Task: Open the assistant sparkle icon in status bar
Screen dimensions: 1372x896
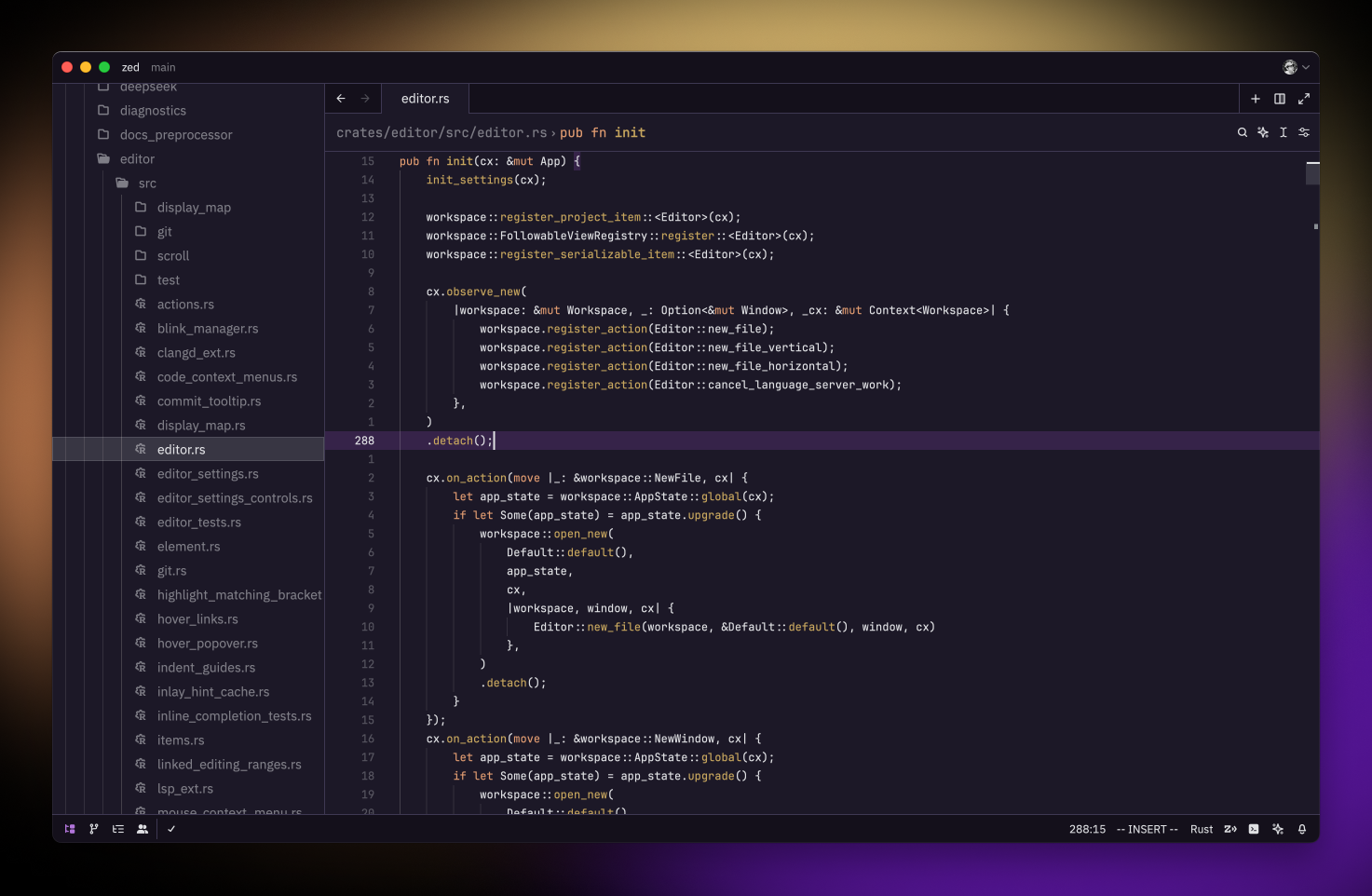Action: (1278, 829)
